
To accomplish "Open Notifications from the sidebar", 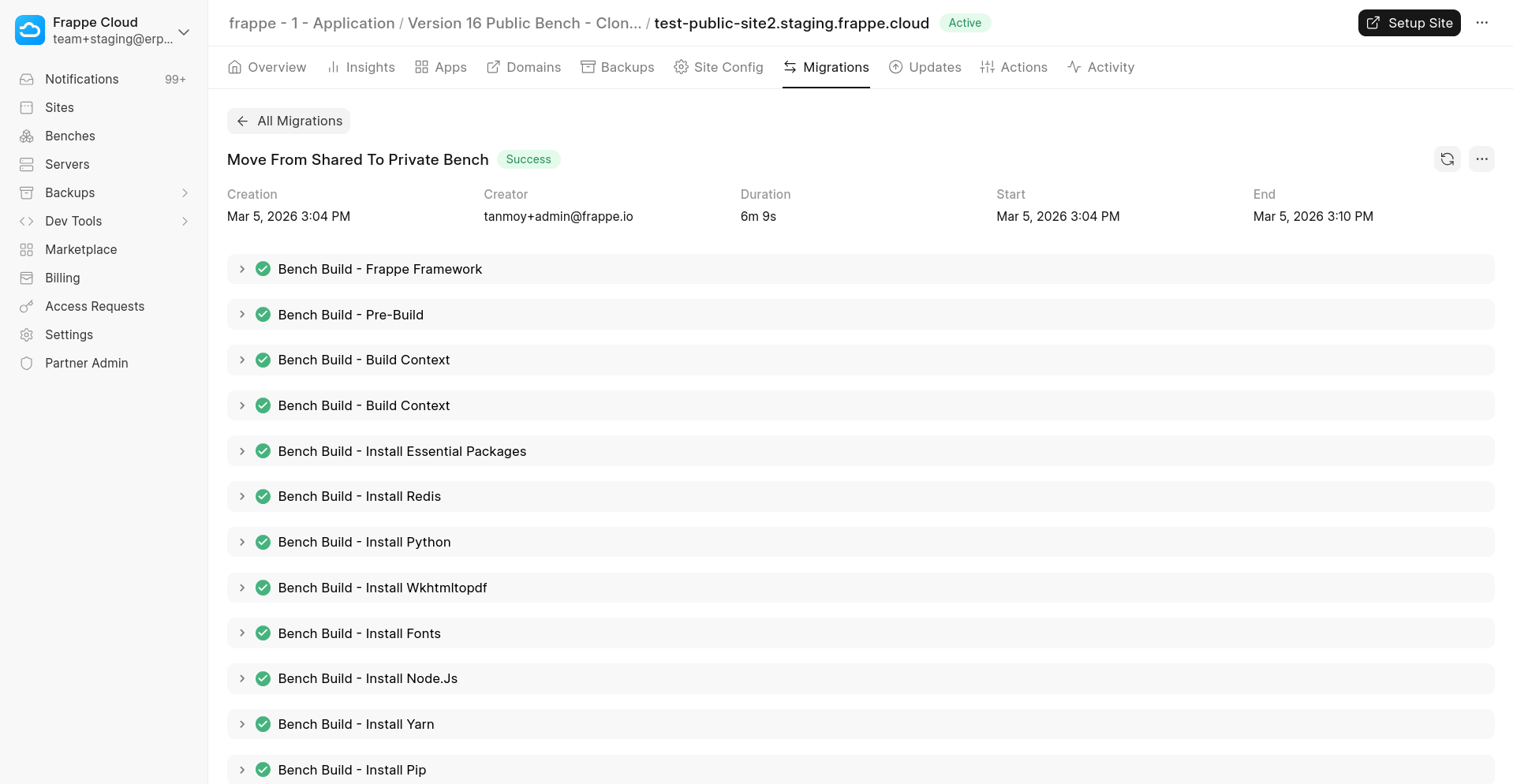I will tap(82, 79).
